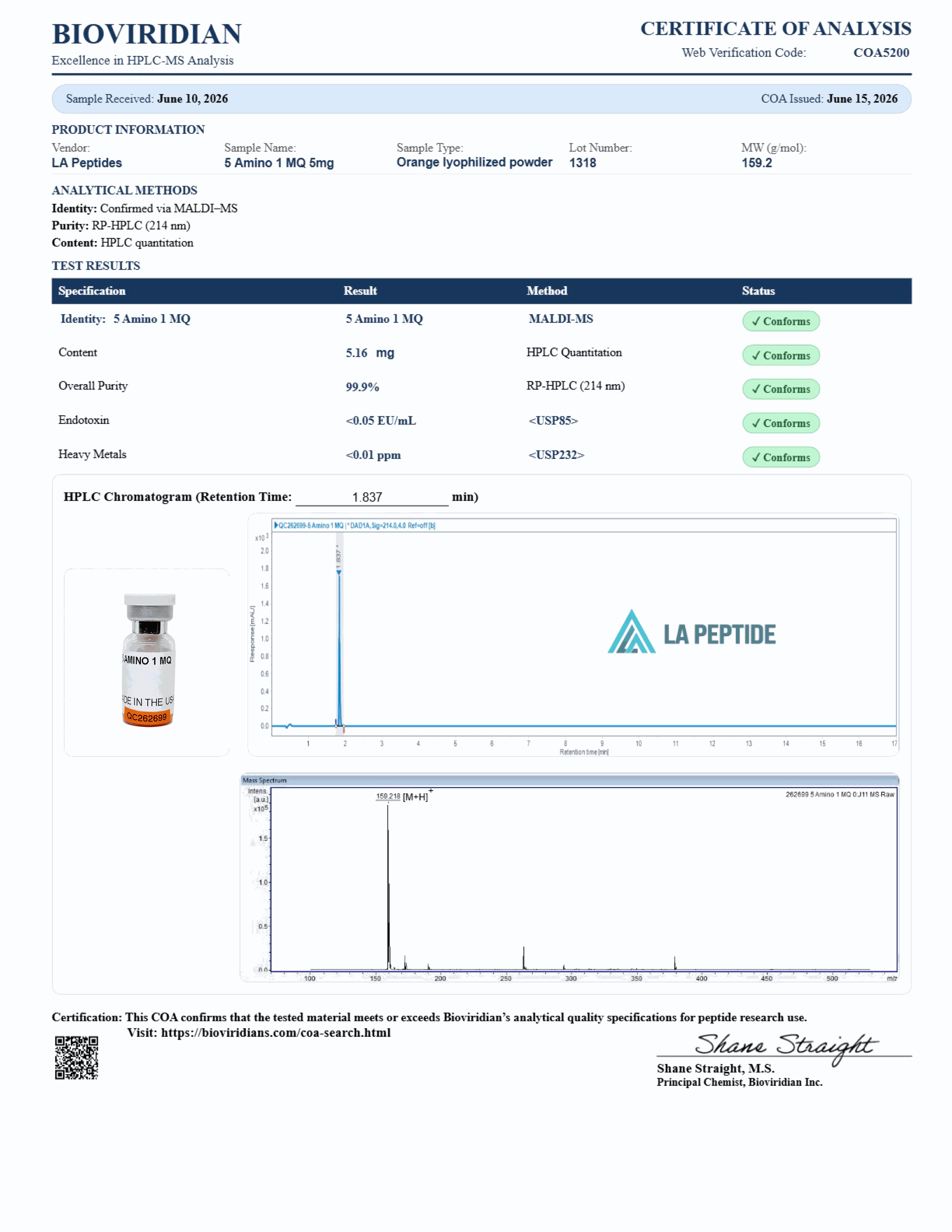Click the TEST RESULTS section heading
This screenshot has width=952, height=1232.
[96, 266]
